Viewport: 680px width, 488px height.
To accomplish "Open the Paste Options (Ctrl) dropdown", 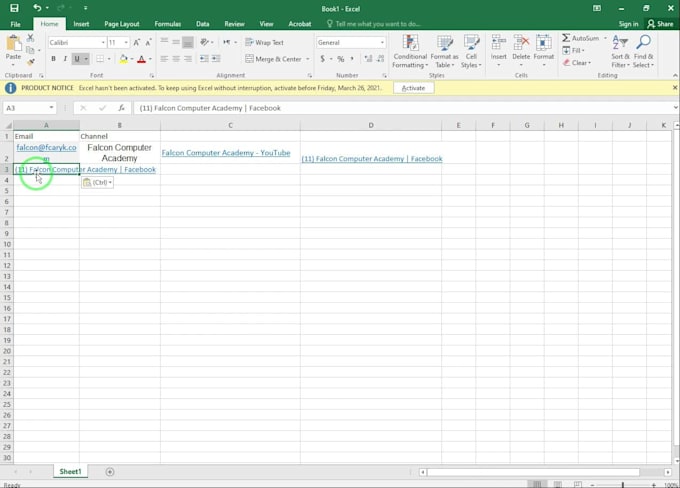I will (x=98, y=182).
